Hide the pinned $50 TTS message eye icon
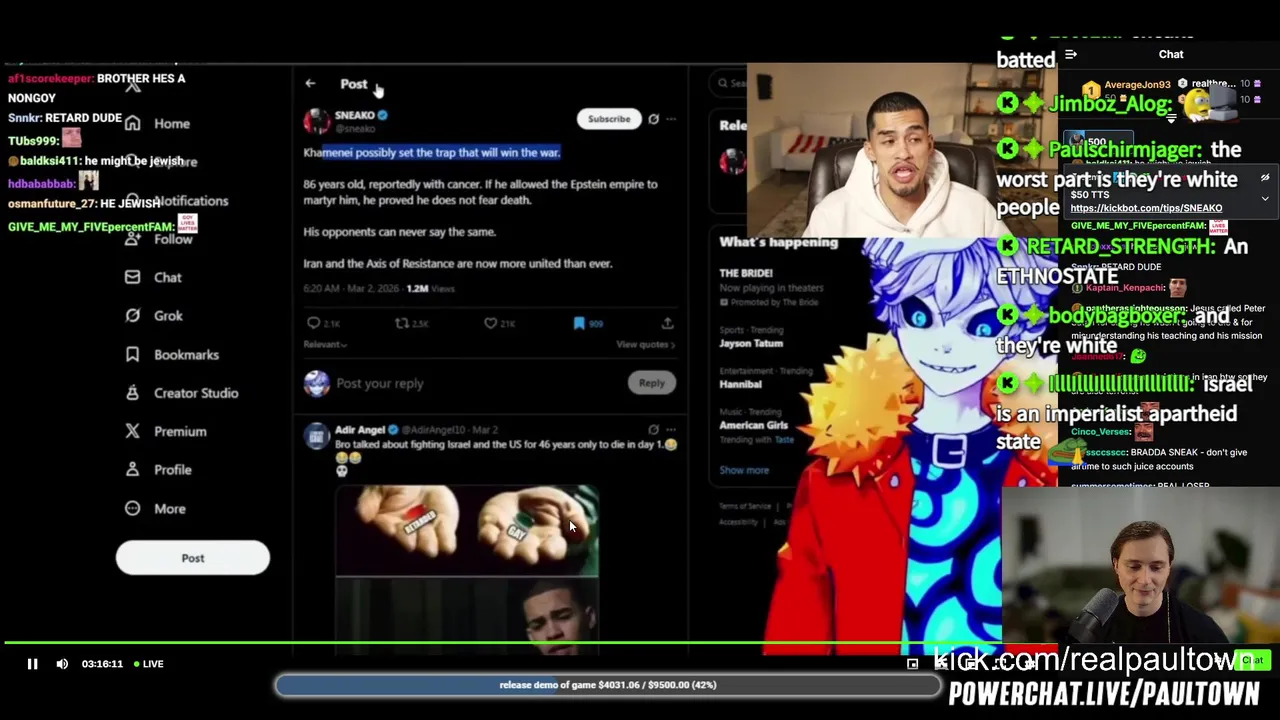Screen dimensions: 1280x720 (1264, 178)
